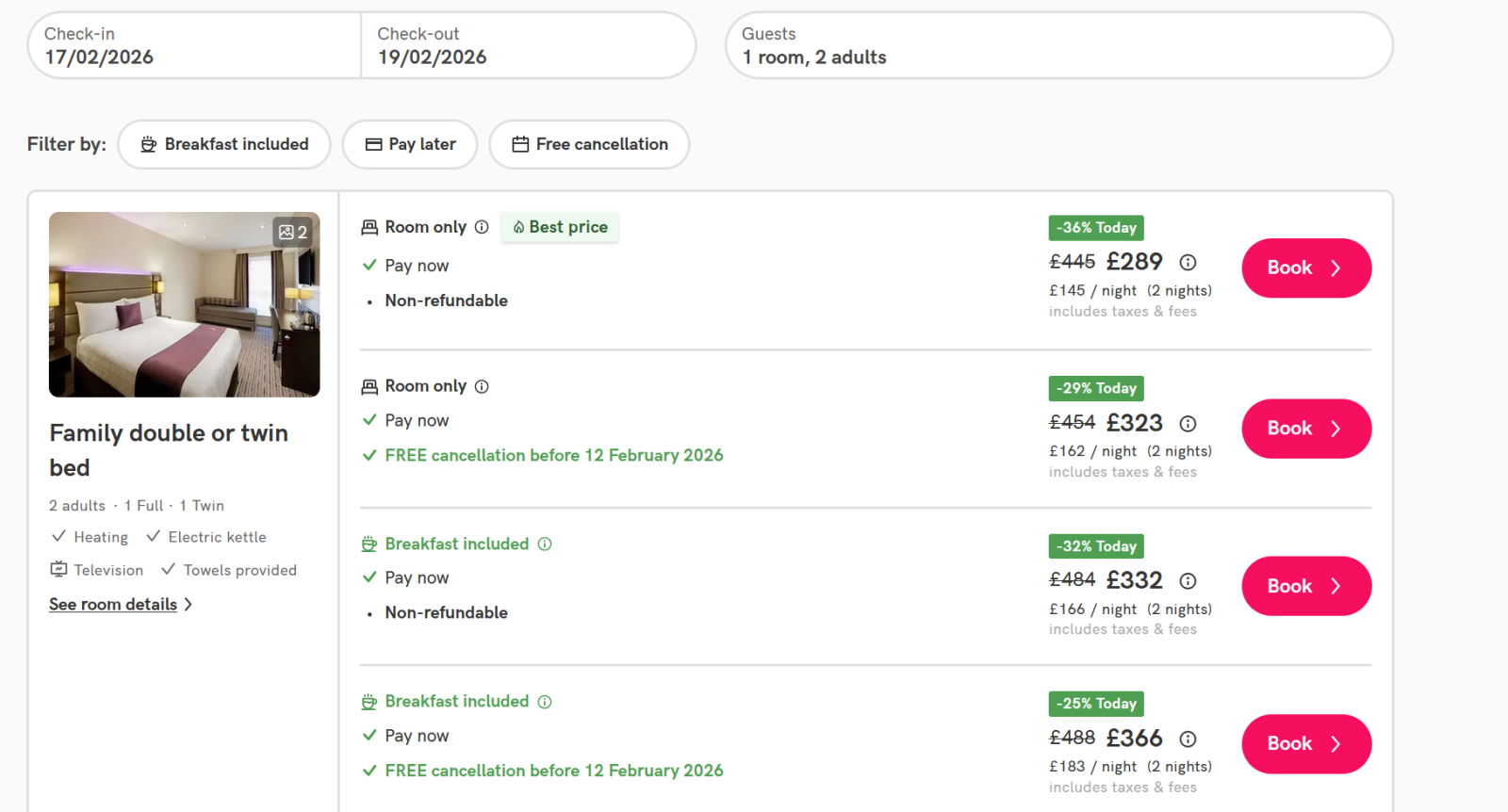The image size is (1508, 812).
Task: Open photo gallery count icon on room image
Action: [x=292, y=232]
